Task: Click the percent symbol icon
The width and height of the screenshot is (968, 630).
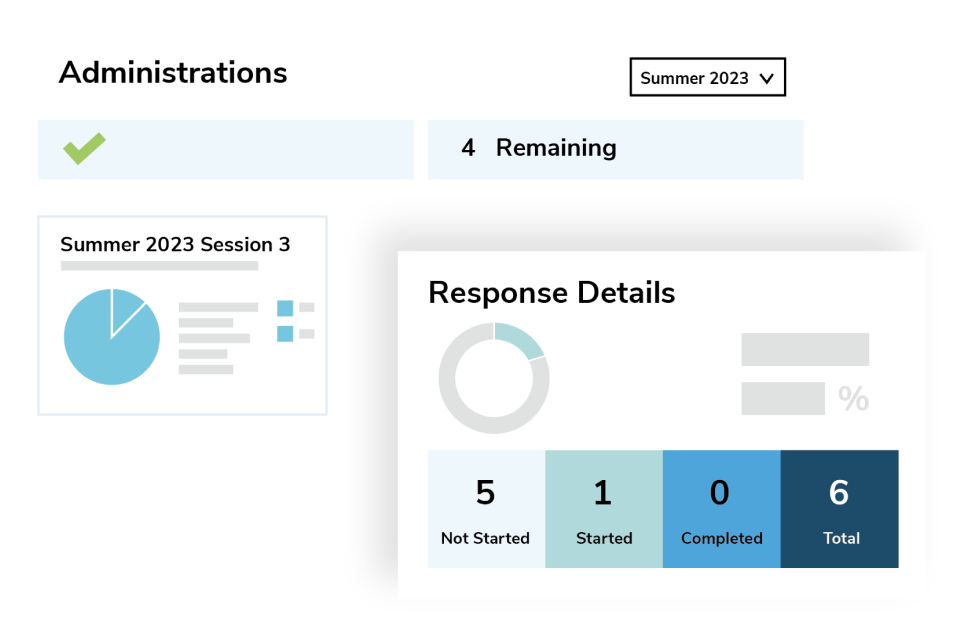Action: 853,399
